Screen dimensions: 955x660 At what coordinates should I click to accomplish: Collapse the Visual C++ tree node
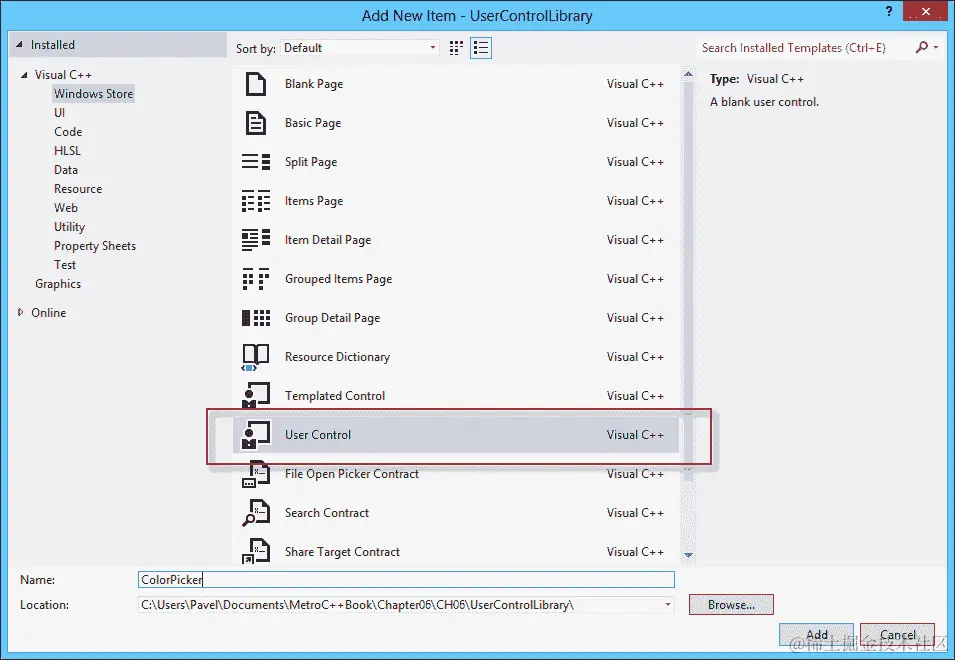[x=24, y=75]
